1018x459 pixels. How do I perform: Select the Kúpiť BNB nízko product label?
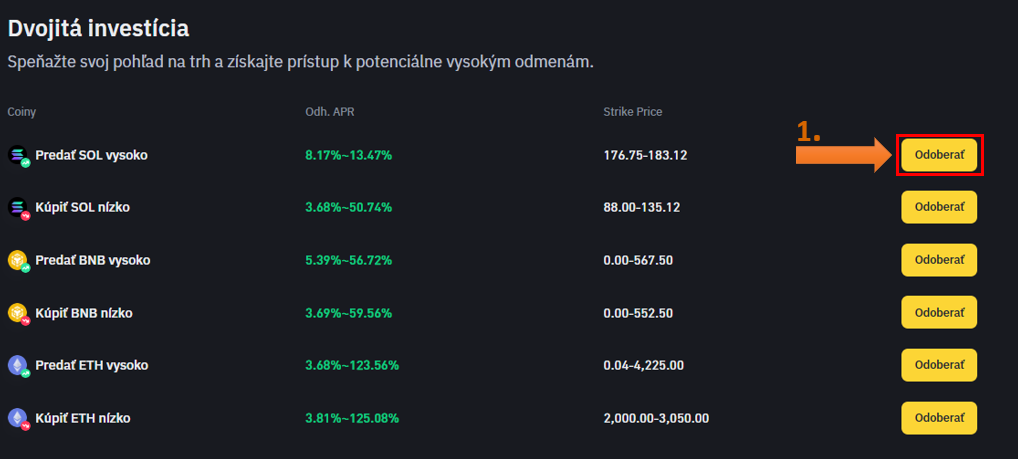coord(83,313)
